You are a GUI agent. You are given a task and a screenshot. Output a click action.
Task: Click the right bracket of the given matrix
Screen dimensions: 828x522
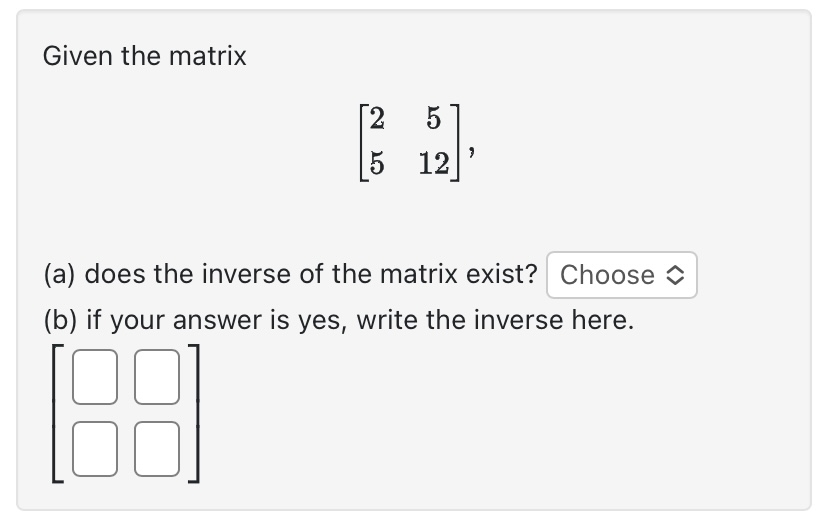(455, 143)
